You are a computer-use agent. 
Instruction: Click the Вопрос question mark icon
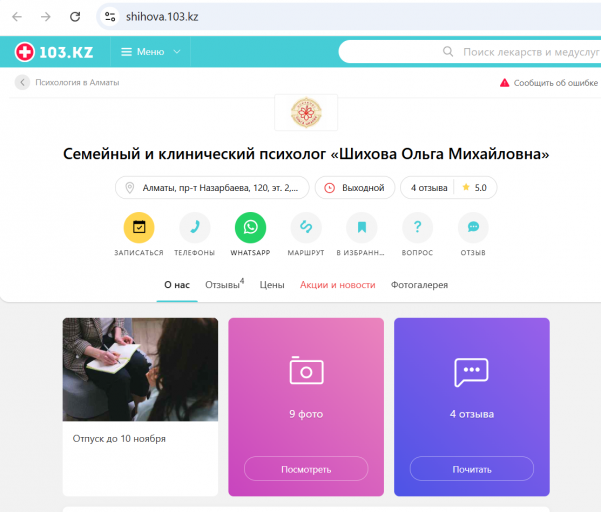(x=417, y=227)
